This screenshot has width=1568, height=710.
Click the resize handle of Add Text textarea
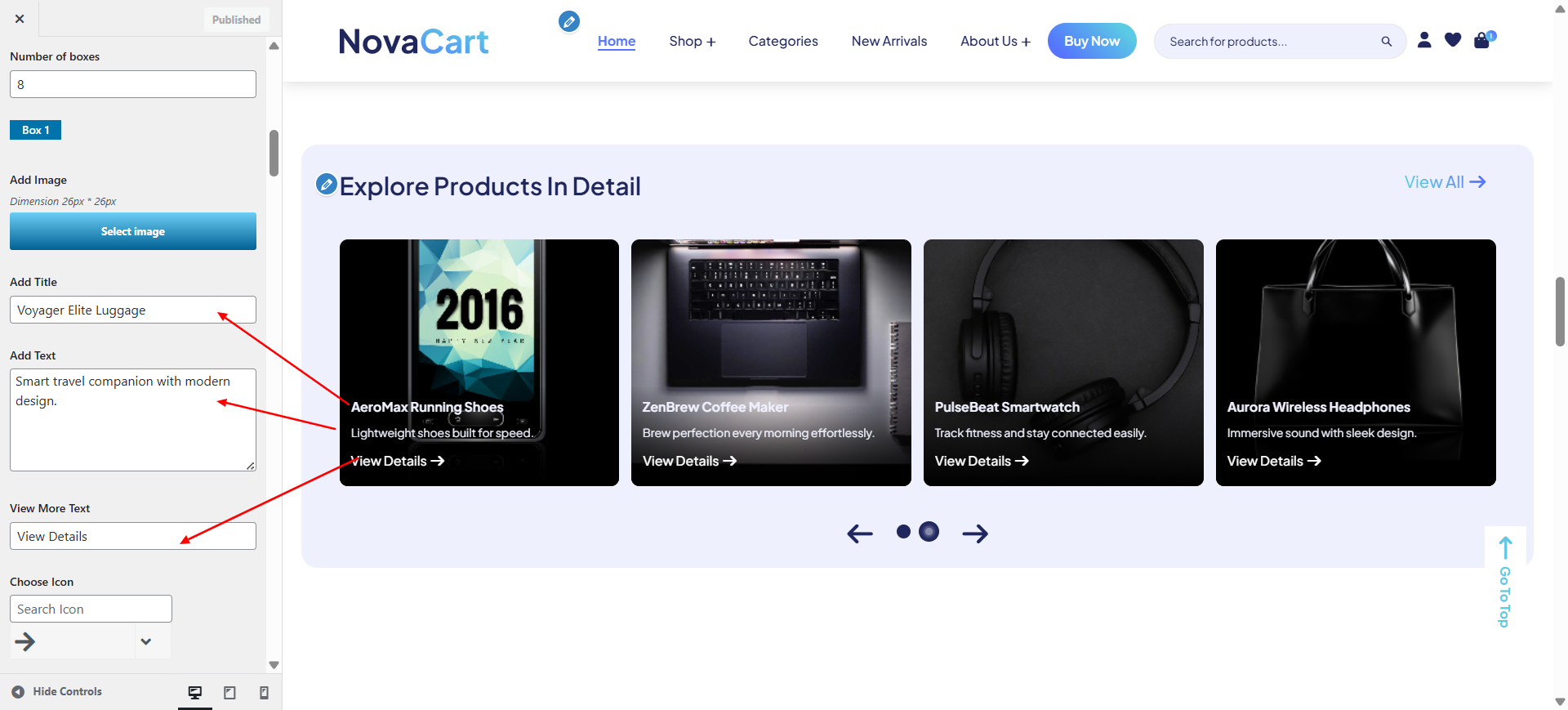pyautogui.click(x=251, y=466)
